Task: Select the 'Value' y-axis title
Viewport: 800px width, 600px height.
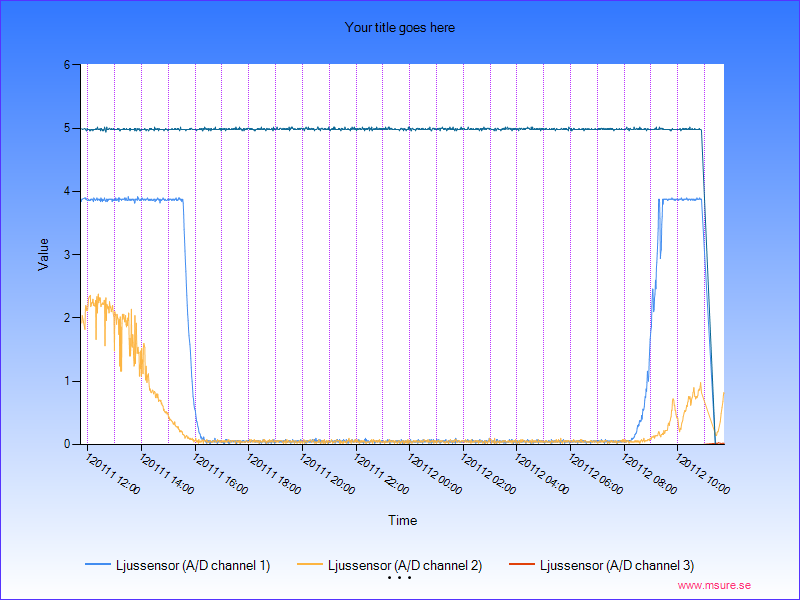Action: coord(43,254)
